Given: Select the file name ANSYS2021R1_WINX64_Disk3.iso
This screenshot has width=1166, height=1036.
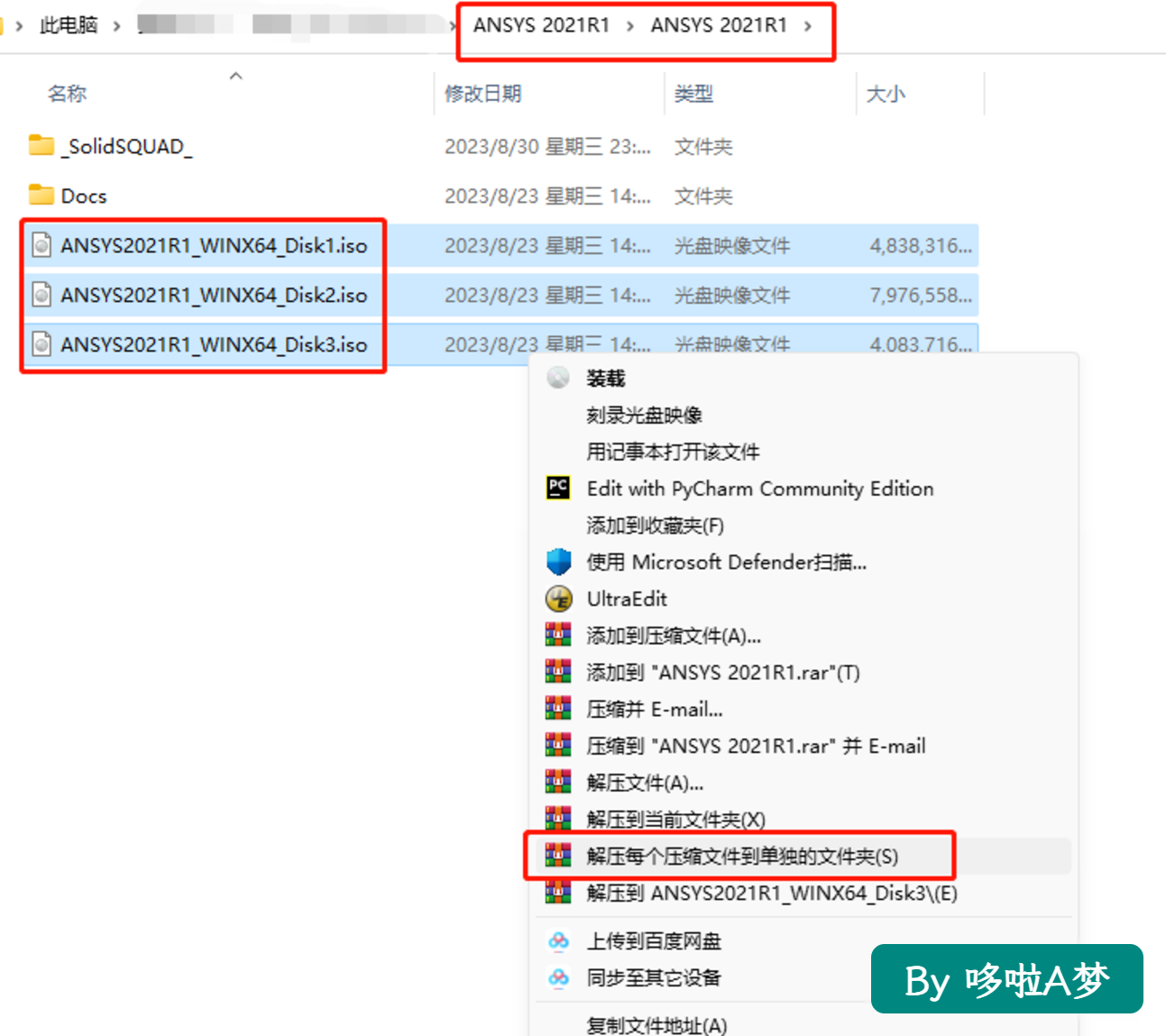Looking at the screenshot, I should (214, 344).
